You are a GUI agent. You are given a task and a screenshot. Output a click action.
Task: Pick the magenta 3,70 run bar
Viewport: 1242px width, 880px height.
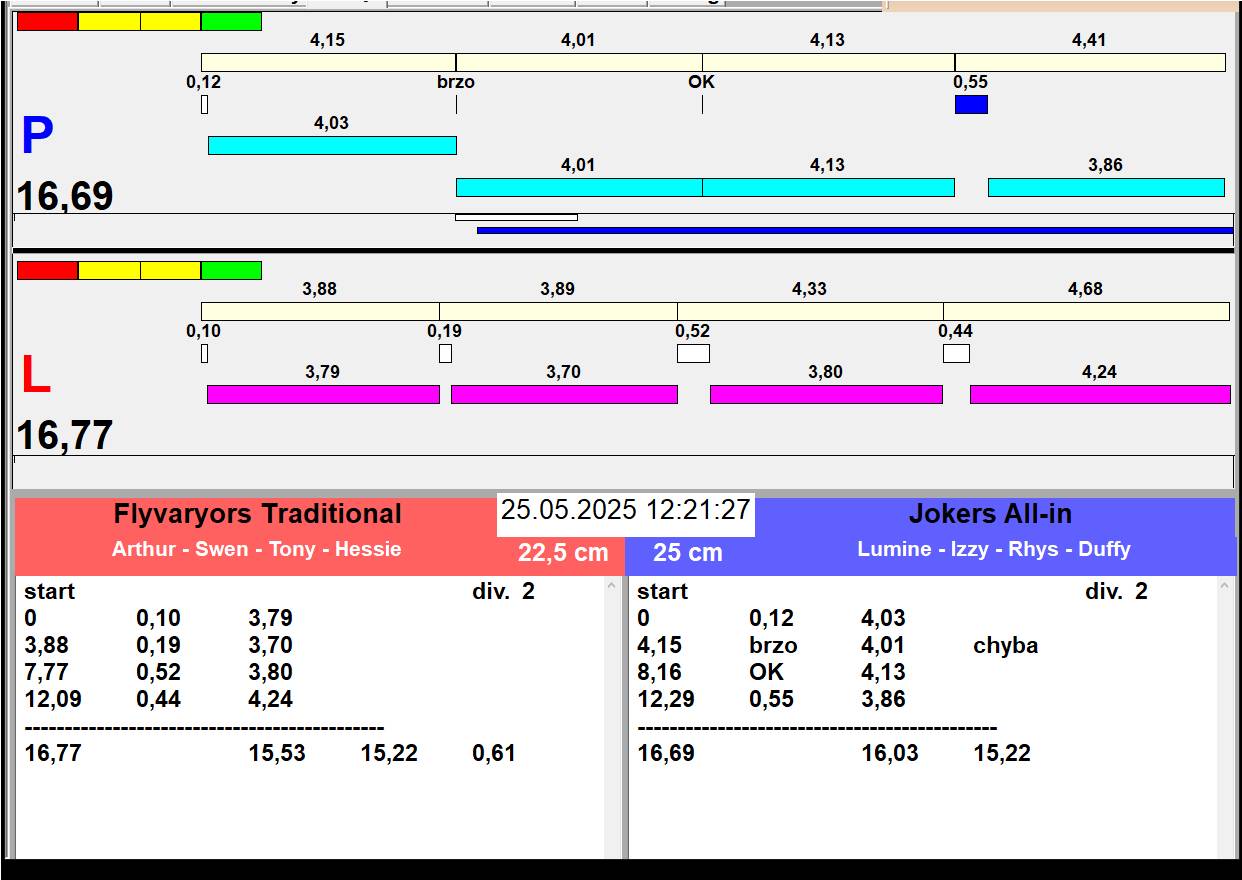point(564,394)
